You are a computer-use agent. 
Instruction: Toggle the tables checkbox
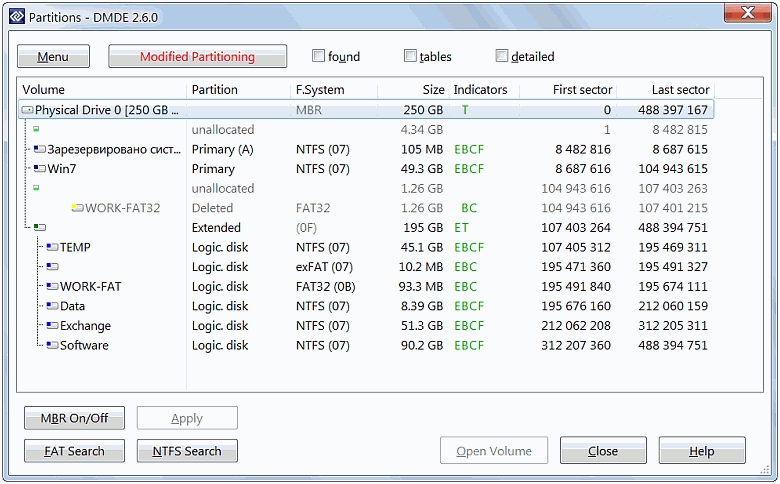point(411,56)
